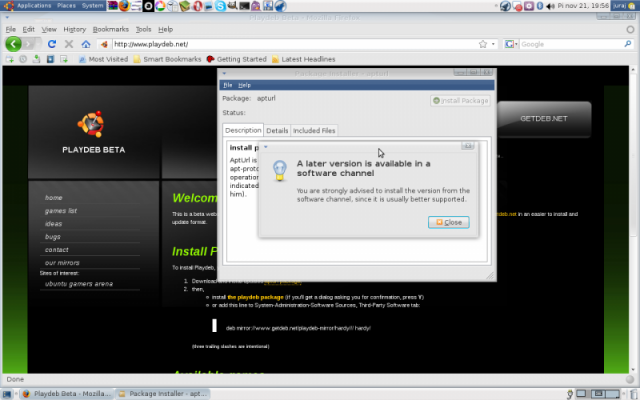Open the games list sidebar link

61,211
